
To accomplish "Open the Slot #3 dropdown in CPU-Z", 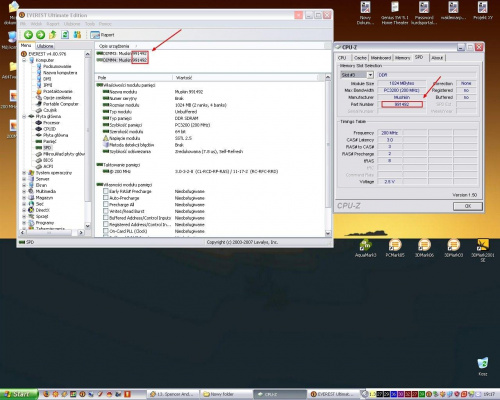I will click(370, 75).
